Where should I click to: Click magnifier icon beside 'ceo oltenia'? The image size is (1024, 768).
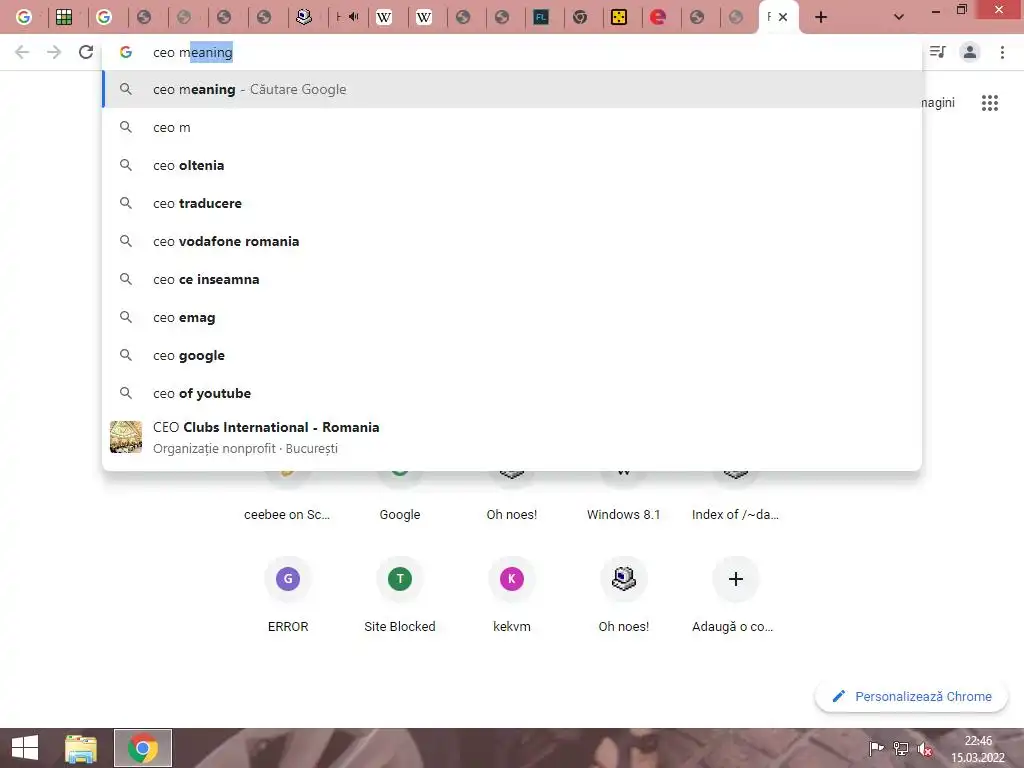(126, 165)
